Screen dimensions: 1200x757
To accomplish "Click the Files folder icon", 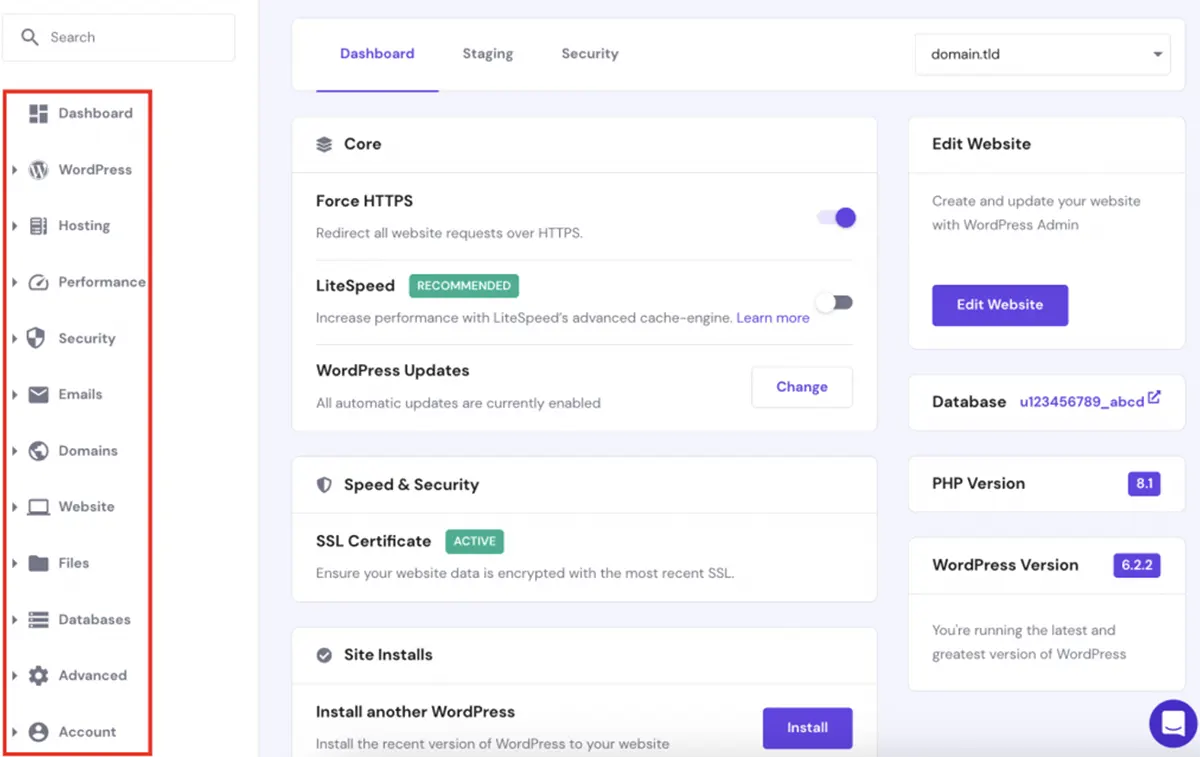I will click(38, 564).
